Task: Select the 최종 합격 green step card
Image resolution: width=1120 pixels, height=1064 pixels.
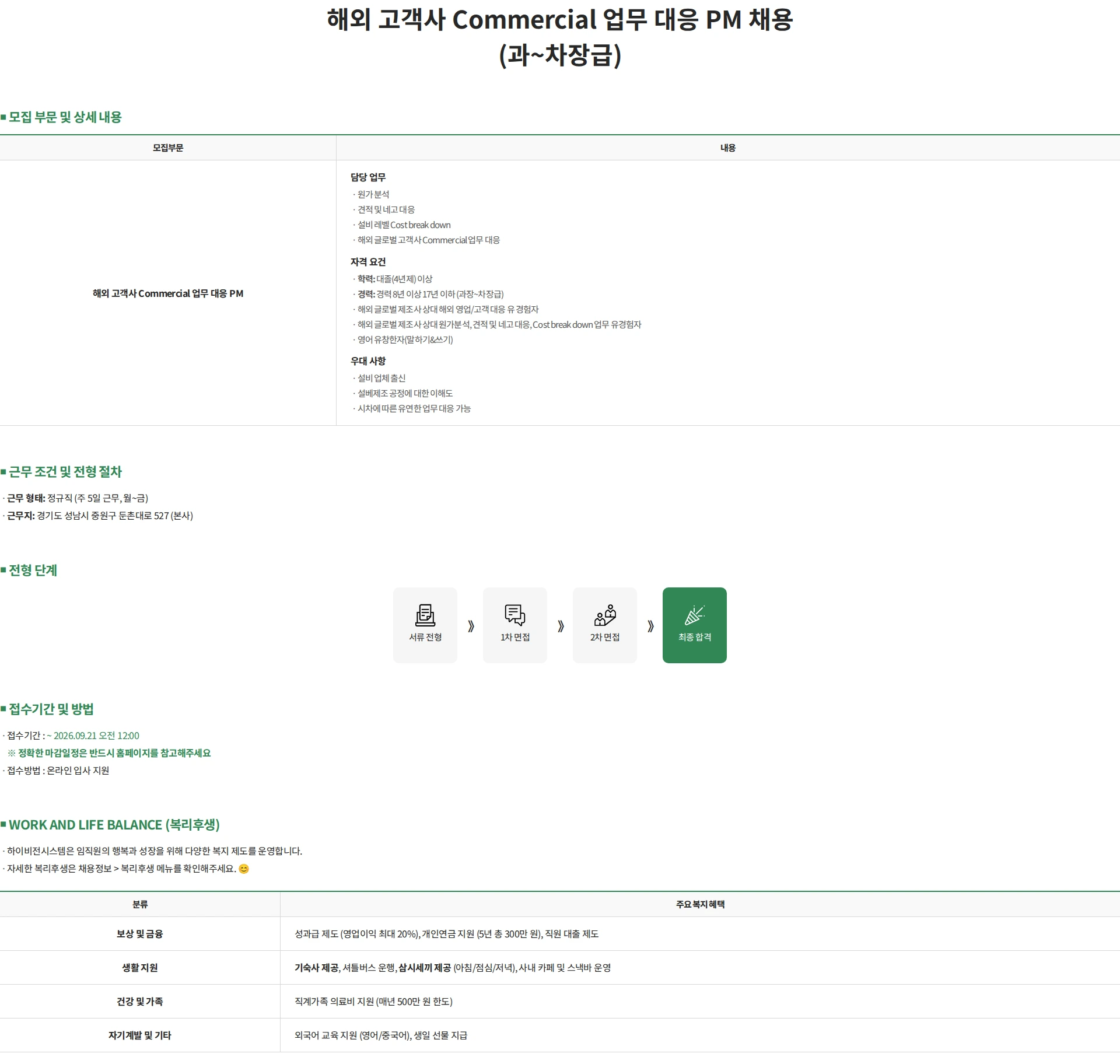Action: pos(694,625)
